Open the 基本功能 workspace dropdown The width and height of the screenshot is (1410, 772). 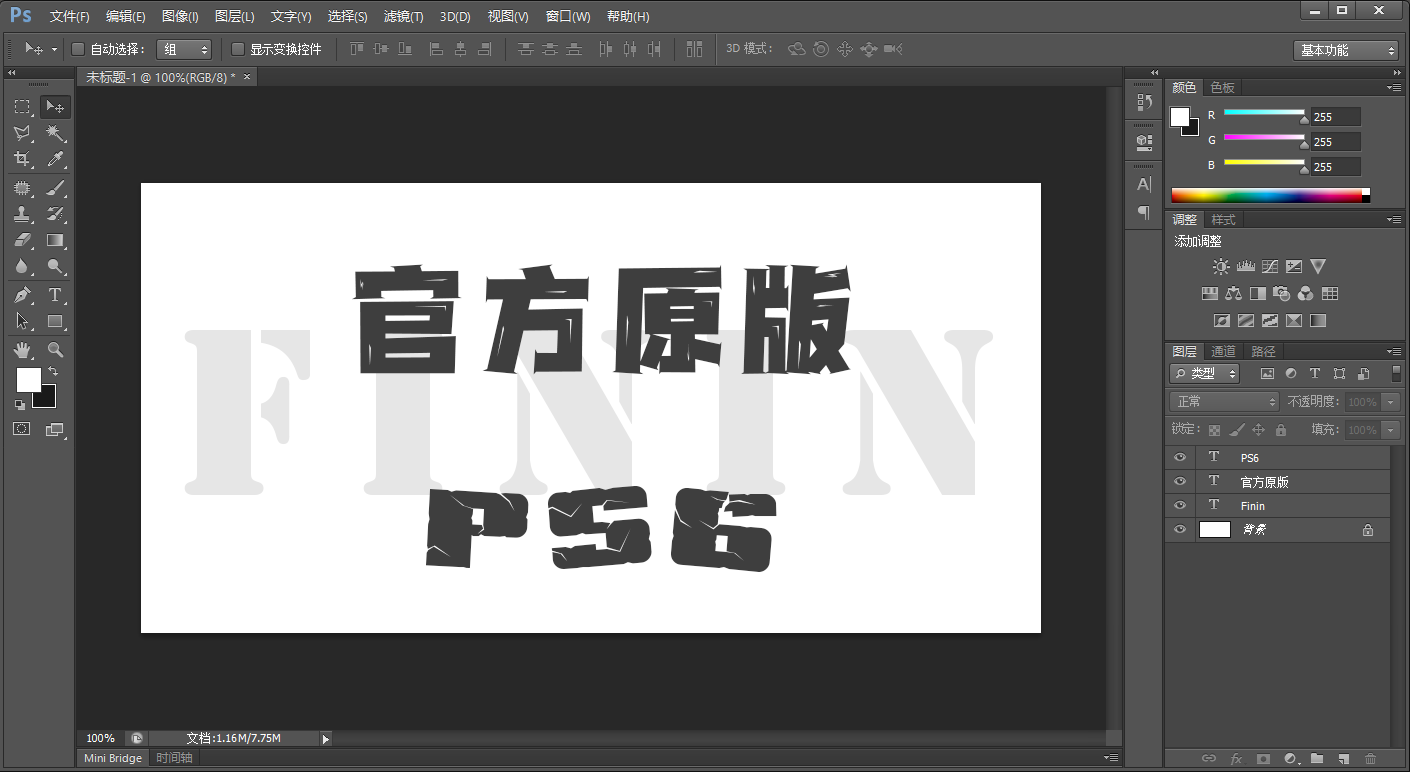(1345, 50)
